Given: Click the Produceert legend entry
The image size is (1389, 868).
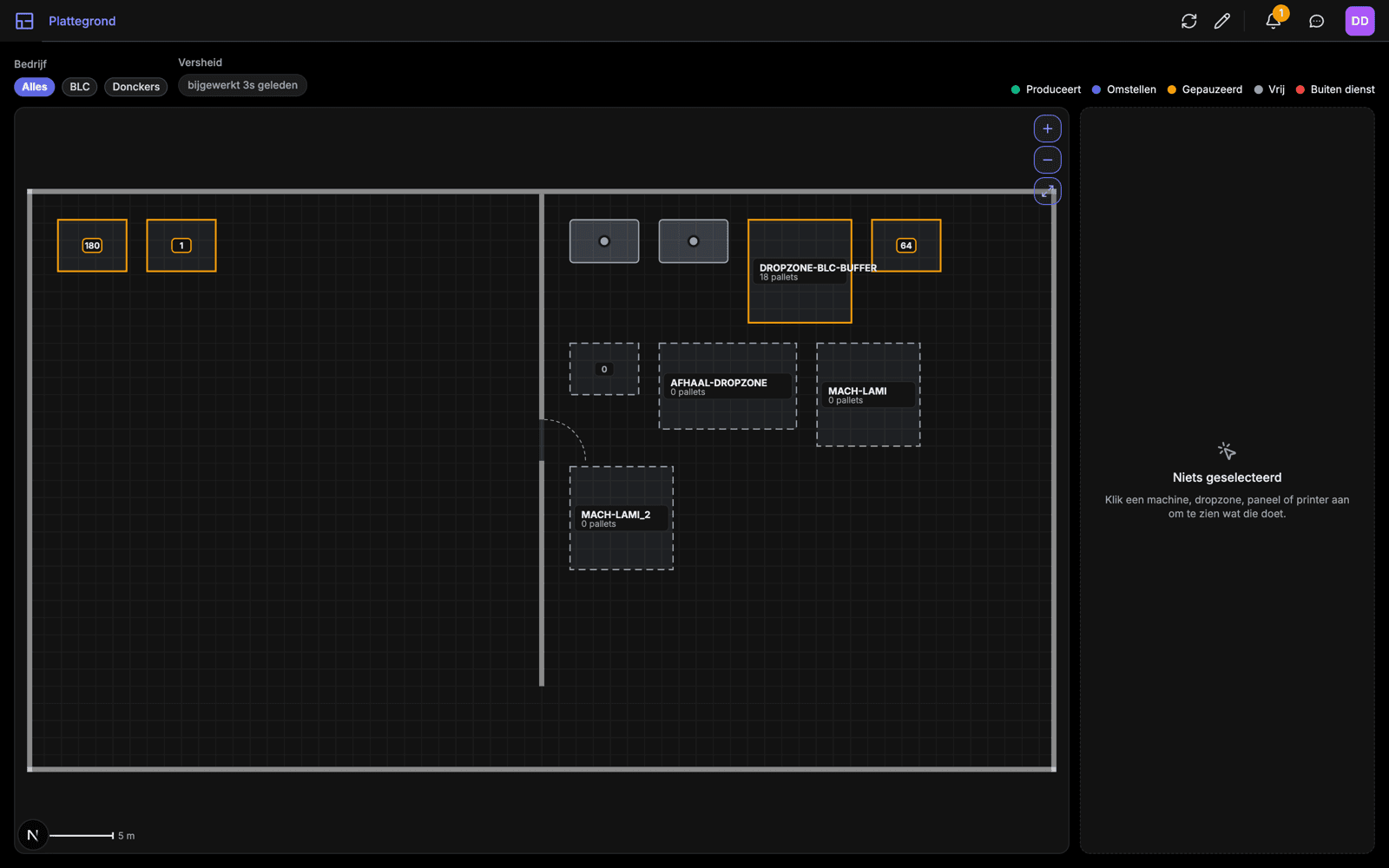Looking at the screenshot, I should pos(1046,89).
